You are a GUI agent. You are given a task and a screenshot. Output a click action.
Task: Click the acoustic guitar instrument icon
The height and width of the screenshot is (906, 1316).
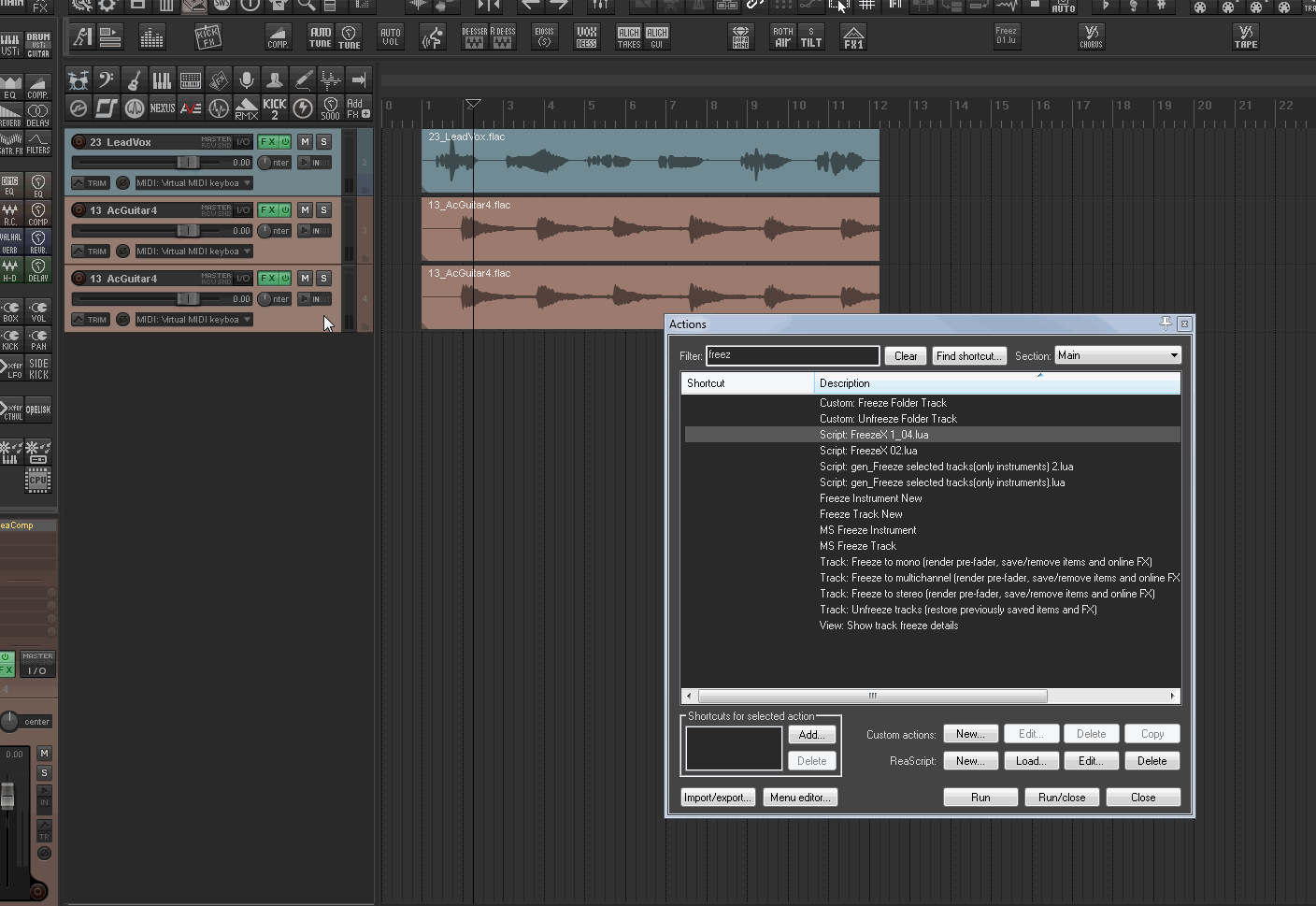click(x=135, y=80)
